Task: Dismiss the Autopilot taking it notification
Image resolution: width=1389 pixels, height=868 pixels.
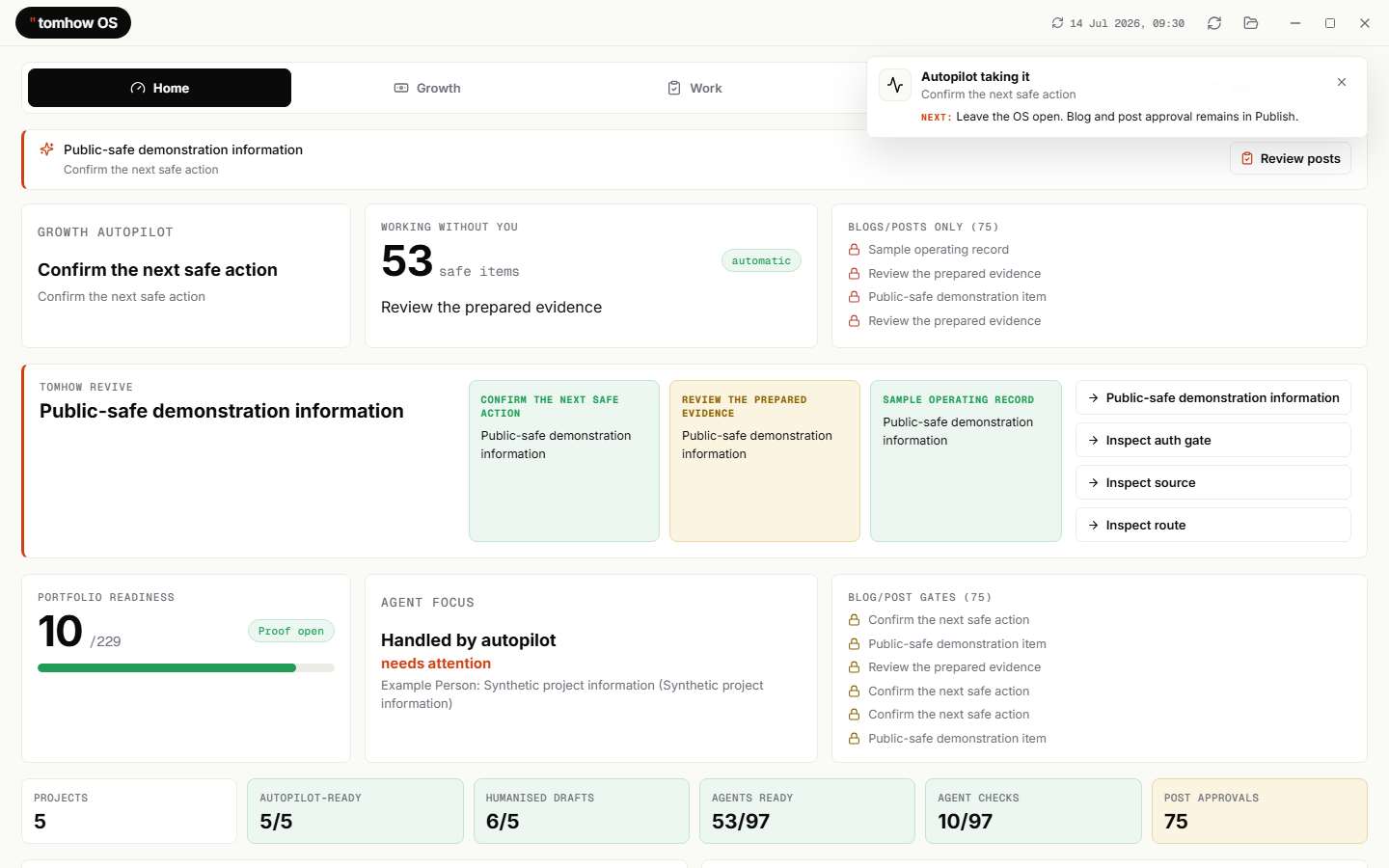Action: pyautogui.click(x=1342, y=82)
